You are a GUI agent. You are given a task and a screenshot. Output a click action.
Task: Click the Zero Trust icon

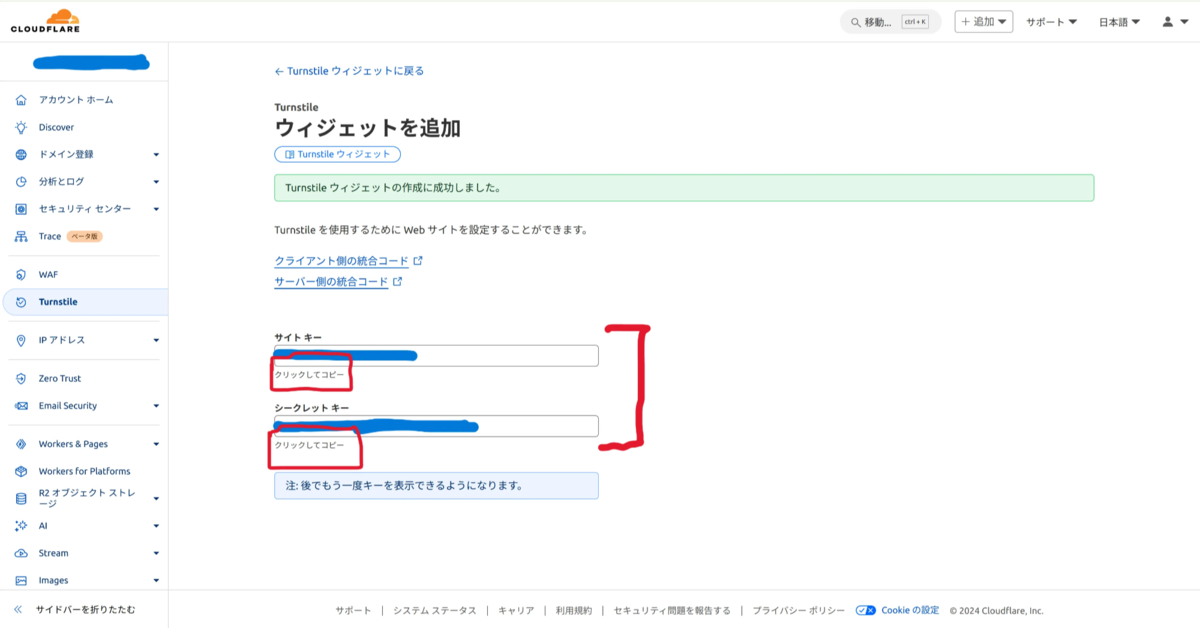[x=21, y=378]
